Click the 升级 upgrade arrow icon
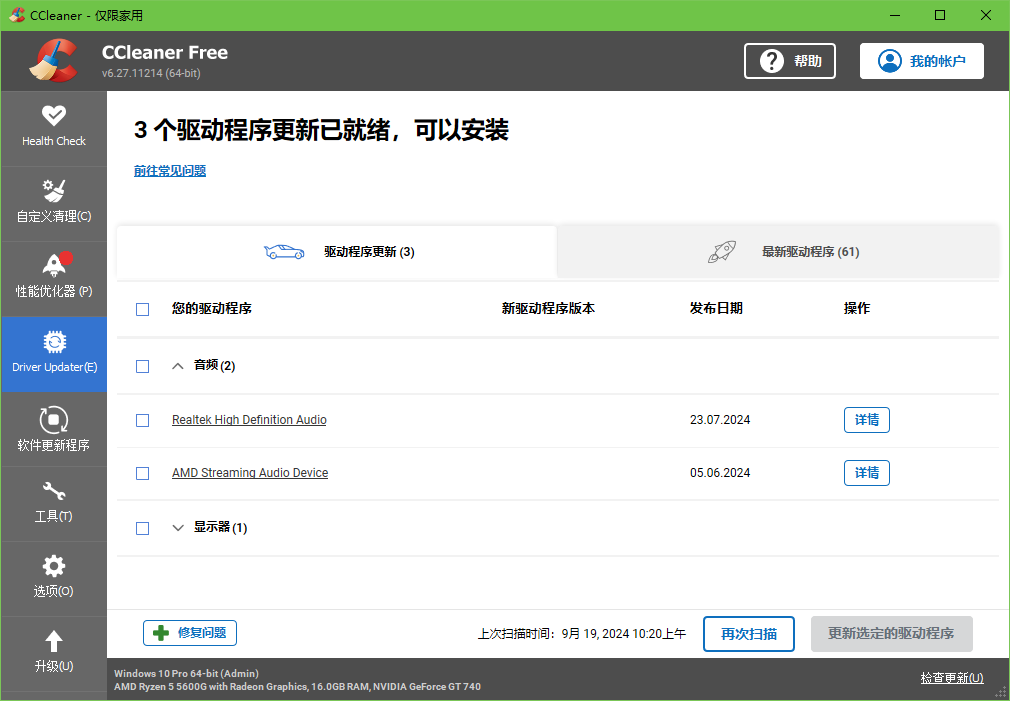1010x701 pixels. pos(54,653)
